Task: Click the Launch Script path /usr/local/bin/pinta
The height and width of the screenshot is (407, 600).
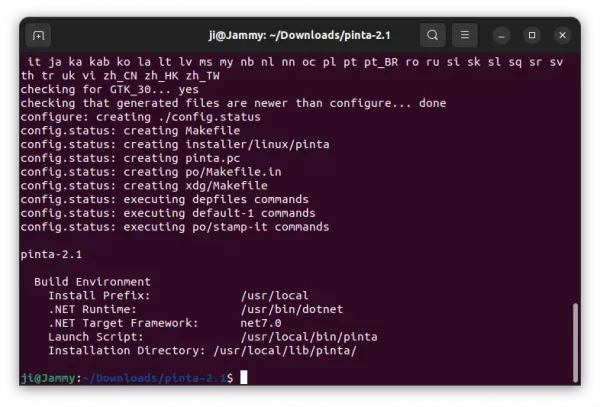Action: (x=309, y=337)
